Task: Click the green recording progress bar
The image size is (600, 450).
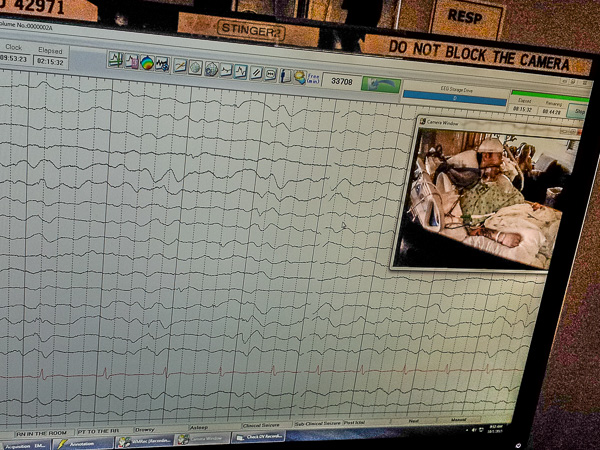Action: 549,96
